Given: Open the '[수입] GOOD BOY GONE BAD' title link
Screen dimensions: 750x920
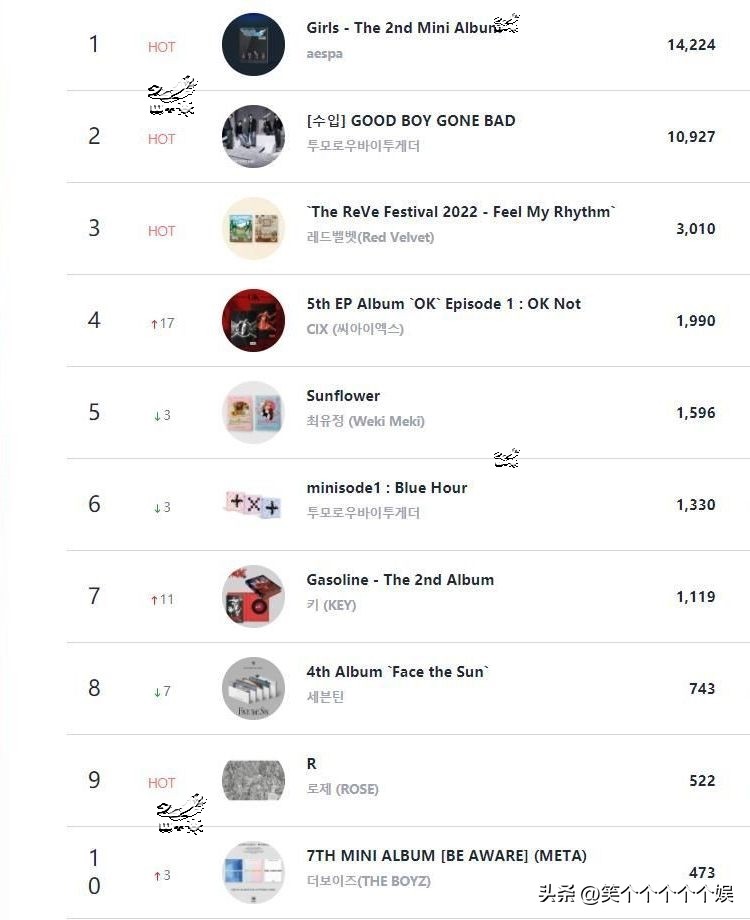Looking at the screenshot, I should click(410, 121).
